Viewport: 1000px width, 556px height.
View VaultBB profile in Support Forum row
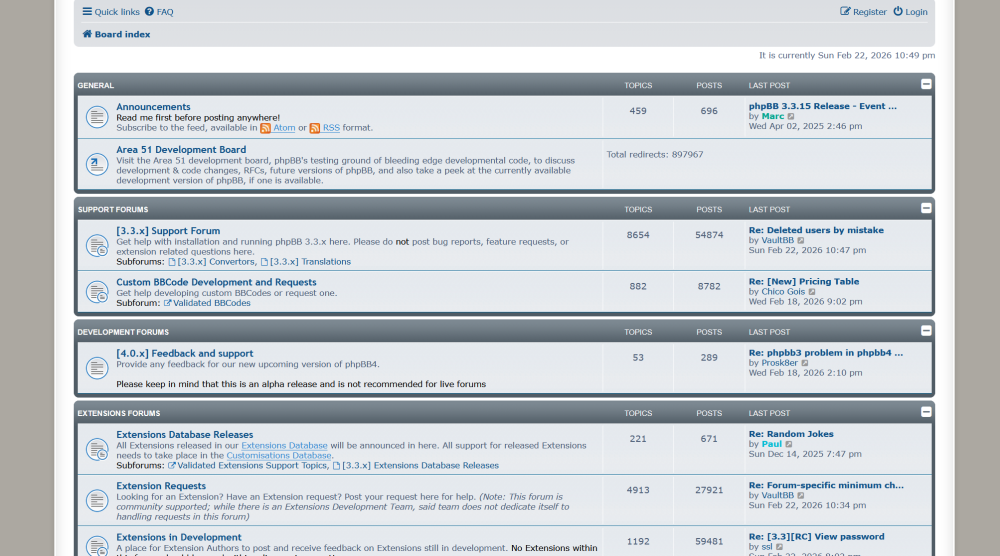tap(777, 240)
